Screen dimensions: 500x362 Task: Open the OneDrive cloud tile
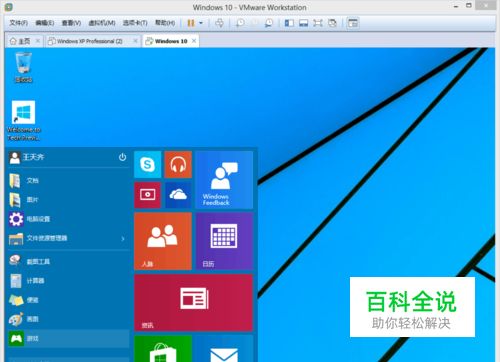click(x=178, y=195)
